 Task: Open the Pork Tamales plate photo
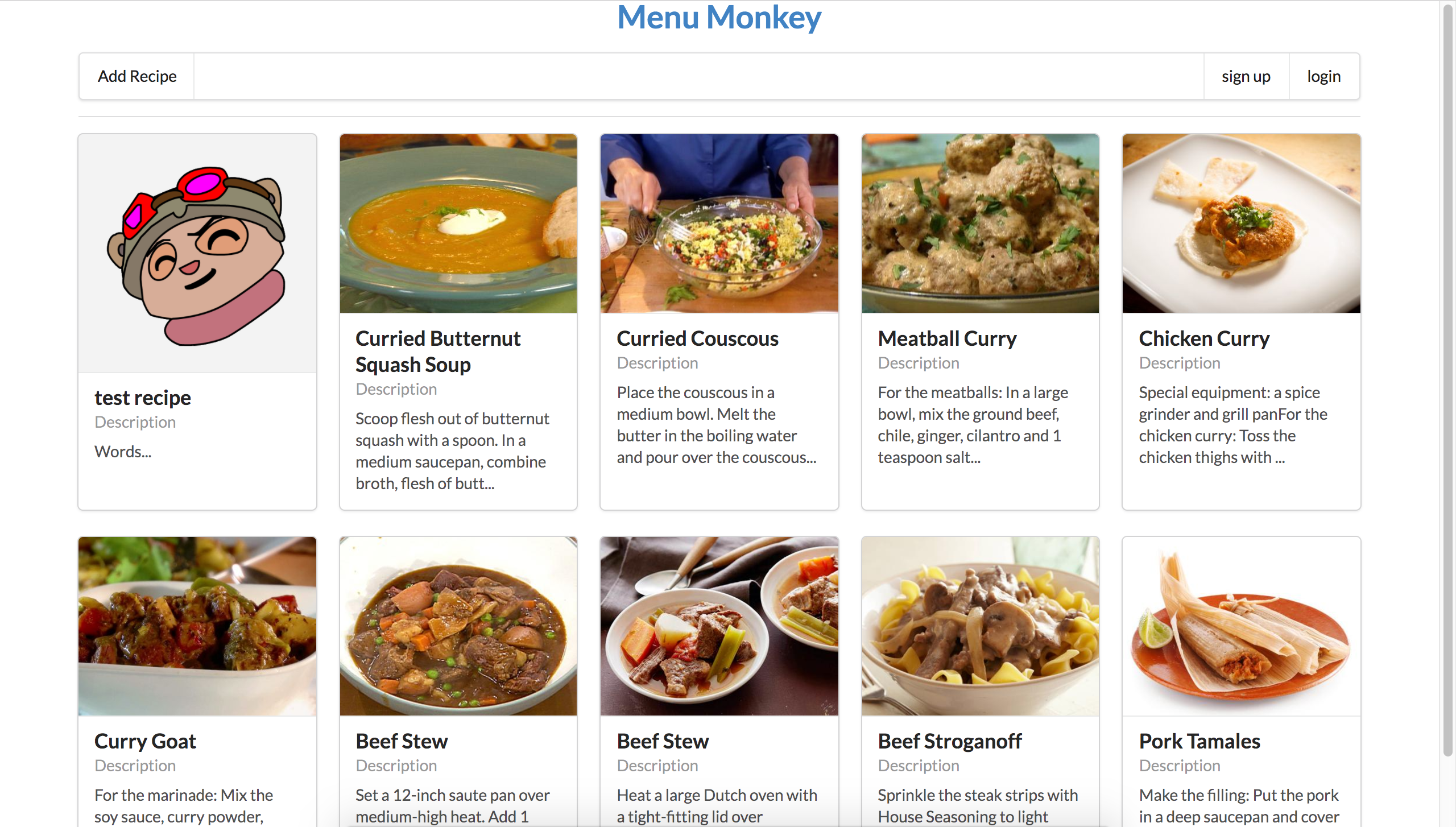(x=1242, y=626)
